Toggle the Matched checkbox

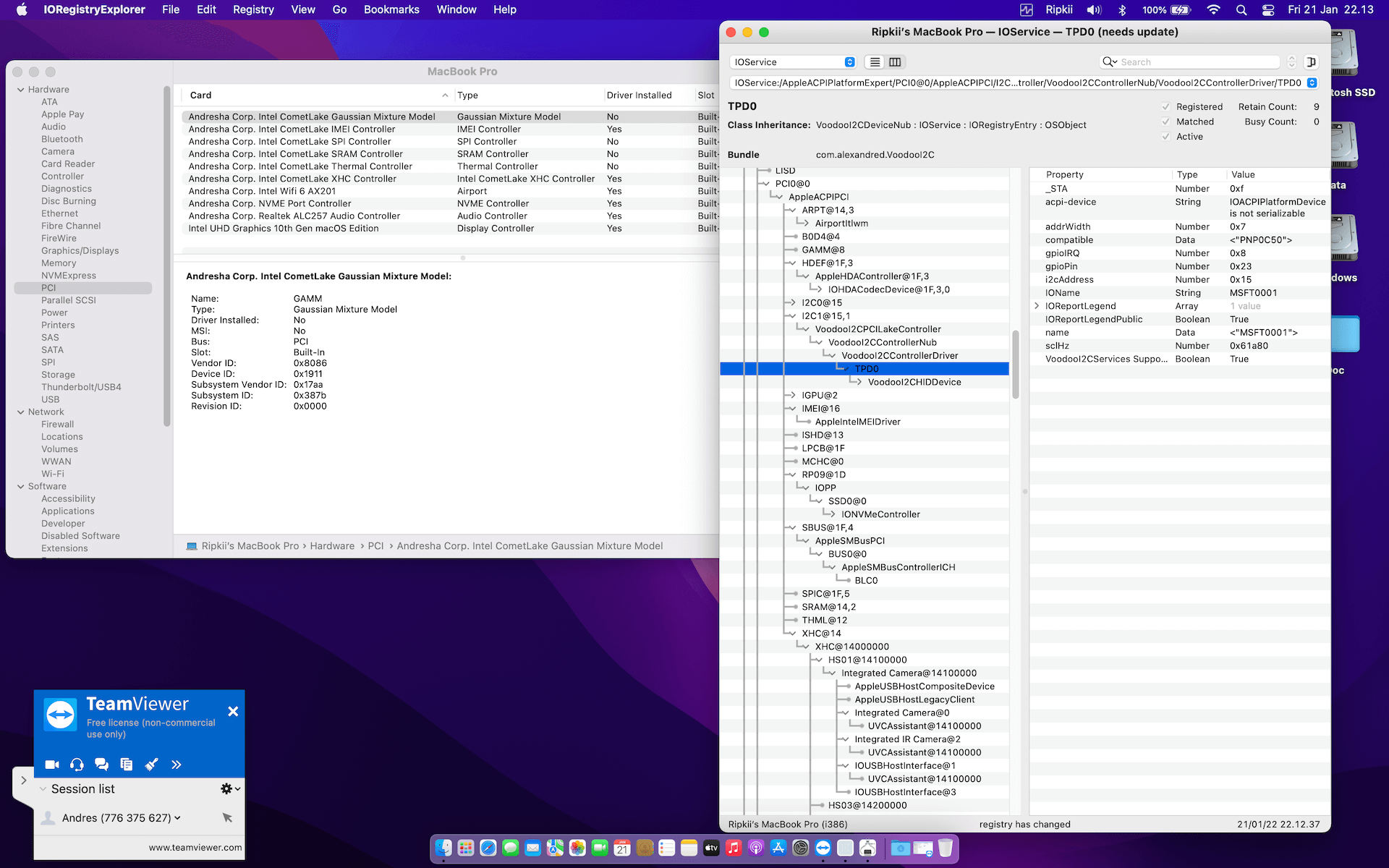[1165, 122]
